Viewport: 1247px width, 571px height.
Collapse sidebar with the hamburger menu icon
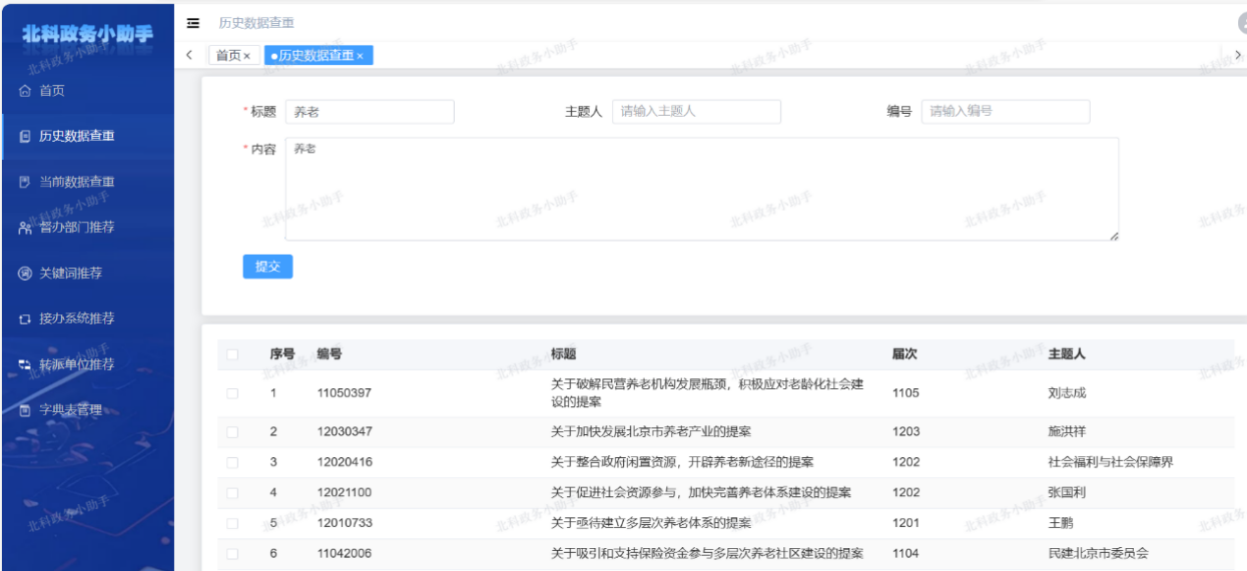pyautogui.click(x=193, y=23)
